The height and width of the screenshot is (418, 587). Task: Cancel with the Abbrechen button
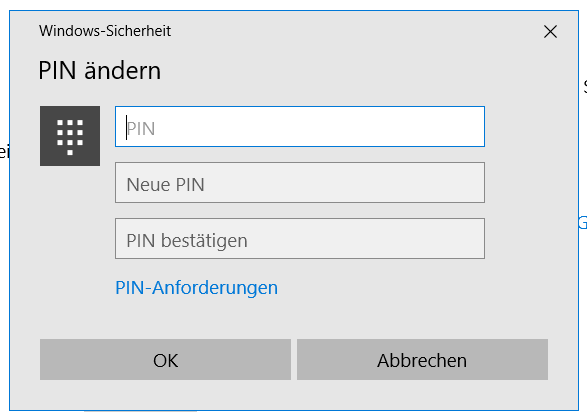[x=422, y=360]
